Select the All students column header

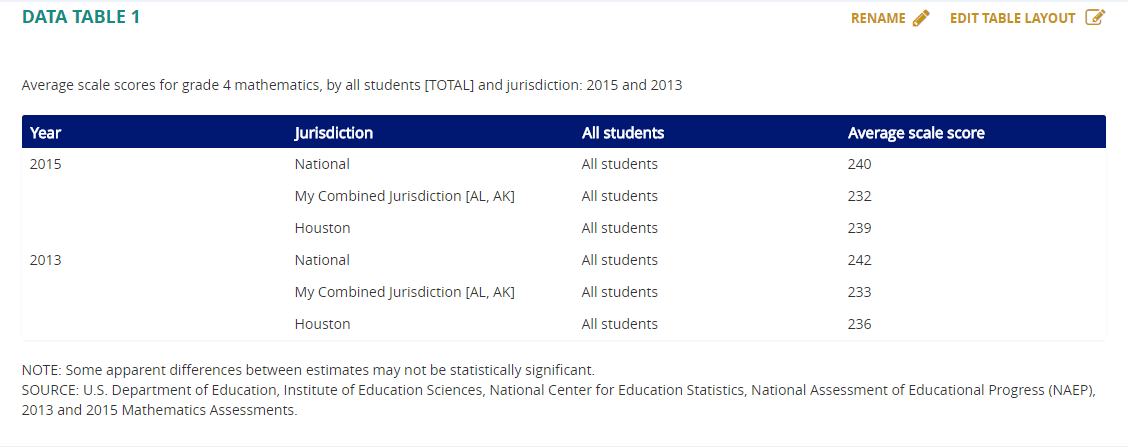point(623,133)
